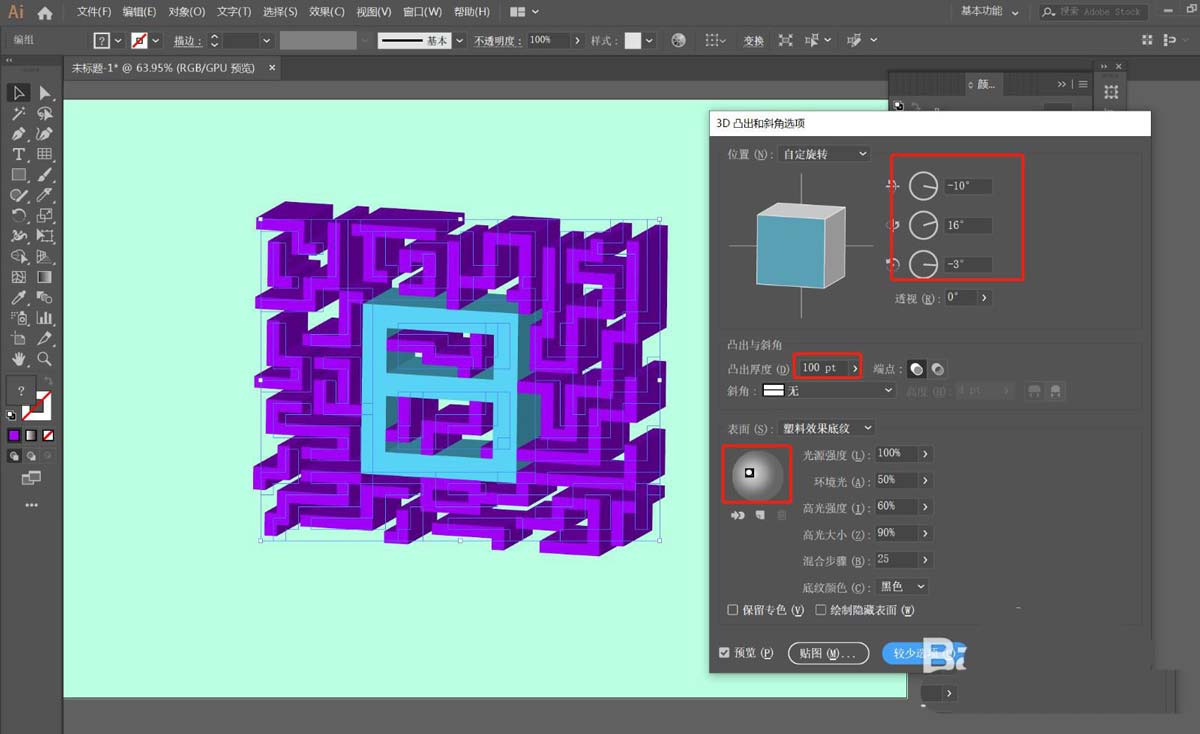Select the Zoom tool
Viewport: 1200px width, 734px height.
[x=44, y=357]
